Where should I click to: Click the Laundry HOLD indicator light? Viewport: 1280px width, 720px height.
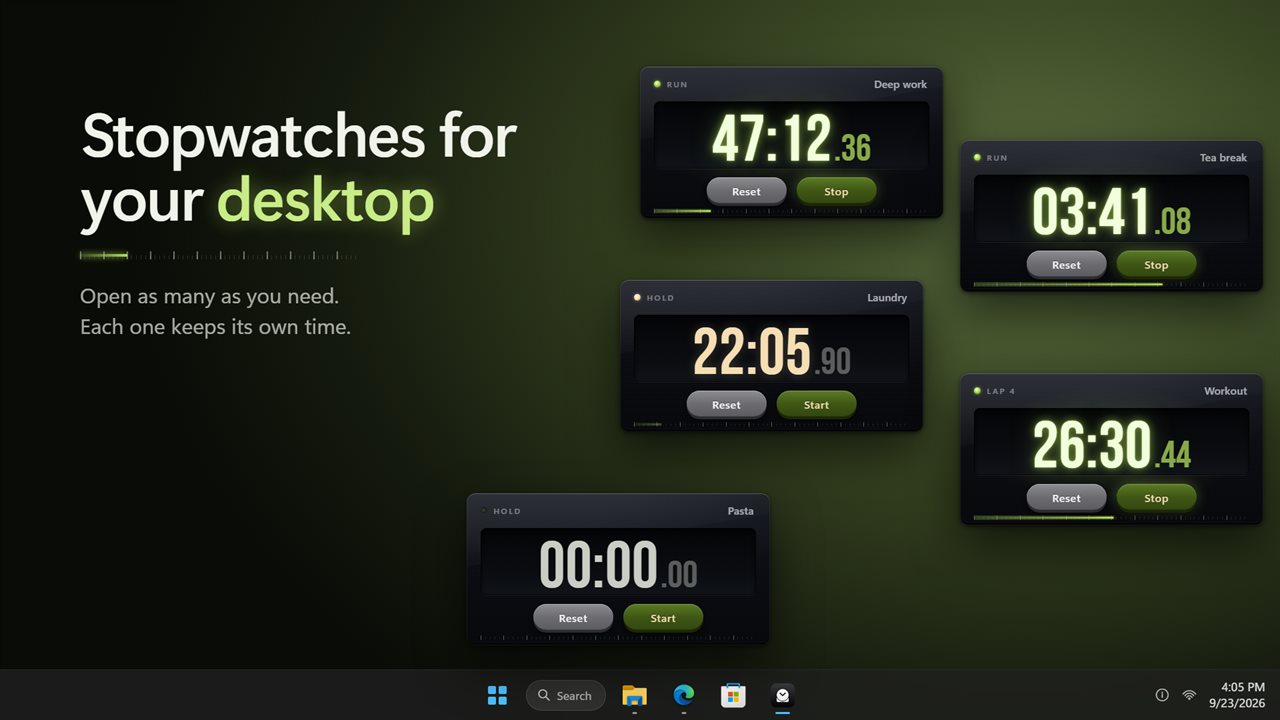[x=637, y=298]
